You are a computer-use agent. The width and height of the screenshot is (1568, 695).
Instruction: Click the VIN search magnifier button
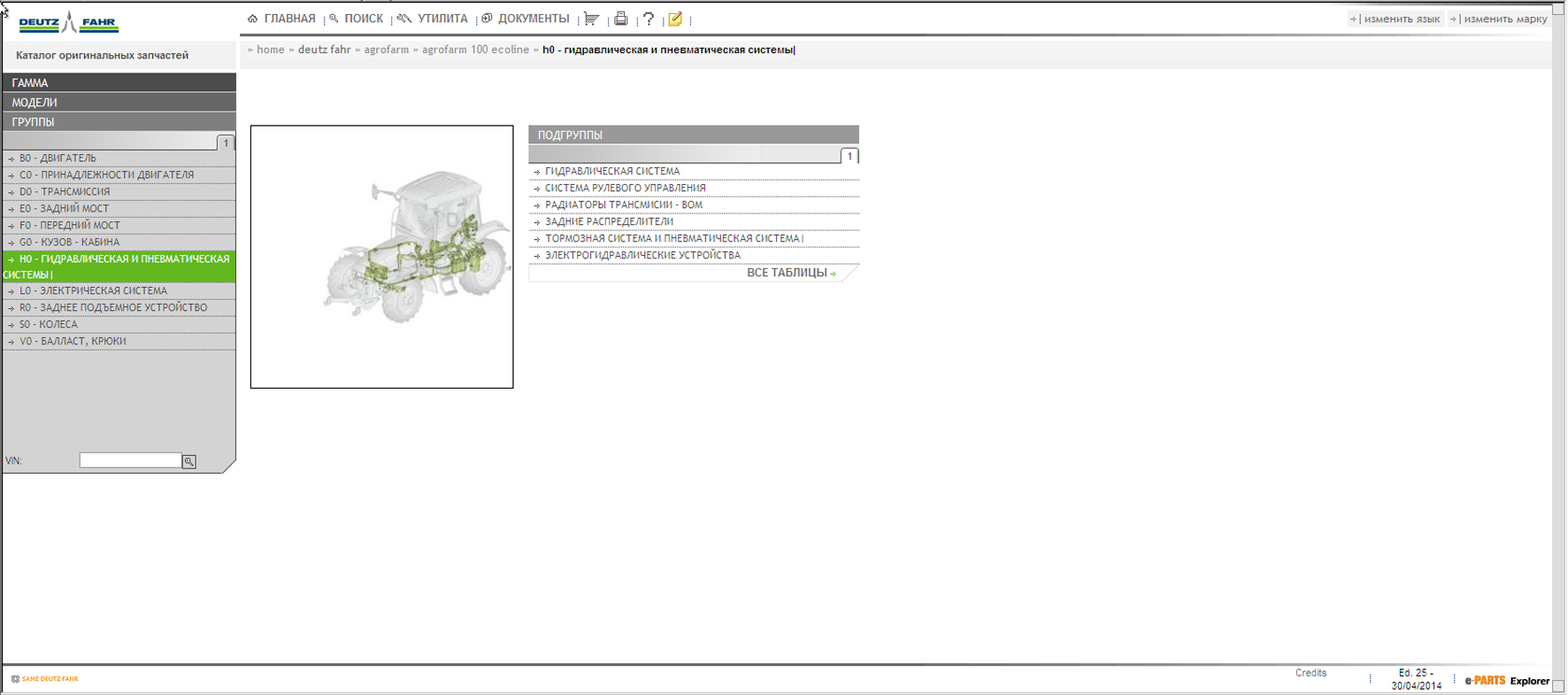[188, 461]
